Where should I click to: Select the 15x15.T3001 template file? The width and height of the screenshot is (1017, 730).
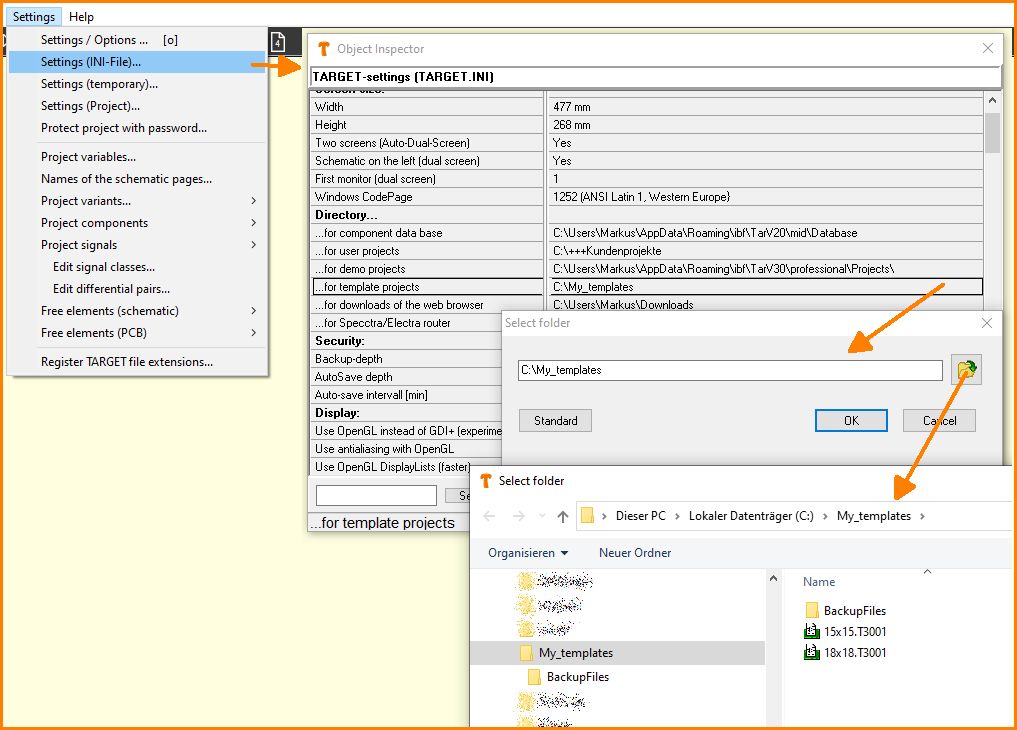tap(855, 631)
